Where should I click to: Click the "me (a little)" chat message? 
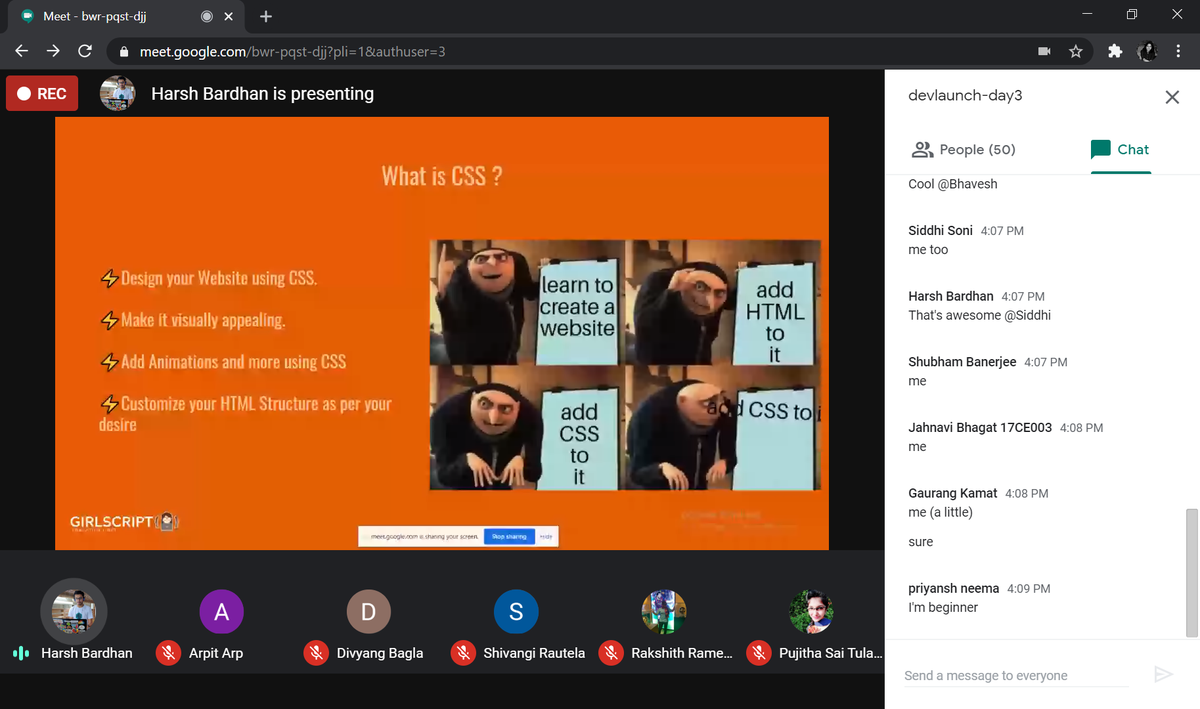[x=940, y=512]
